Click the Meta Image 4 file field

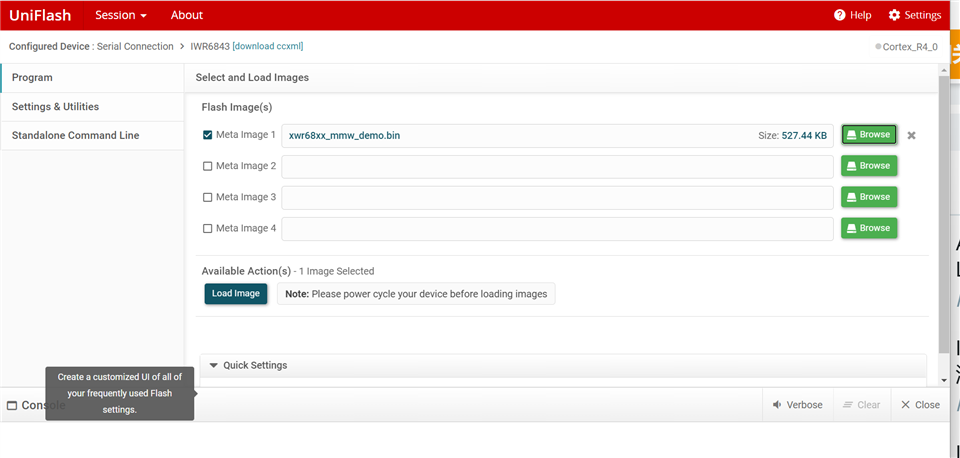[x=557, y=228]
